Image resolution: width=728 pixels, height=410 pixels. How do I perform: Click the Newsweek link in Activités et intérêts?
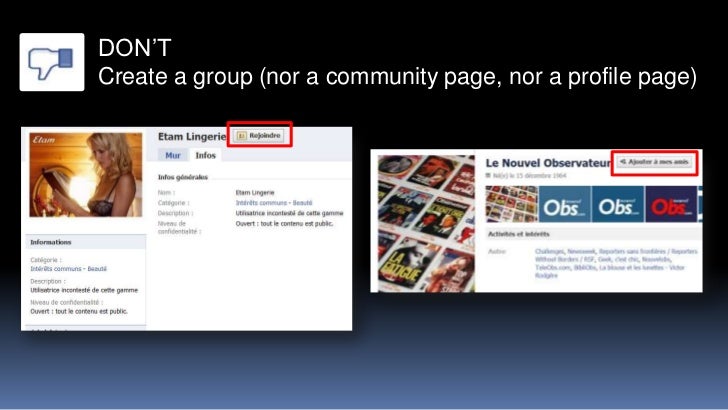(x=581, y=251)
